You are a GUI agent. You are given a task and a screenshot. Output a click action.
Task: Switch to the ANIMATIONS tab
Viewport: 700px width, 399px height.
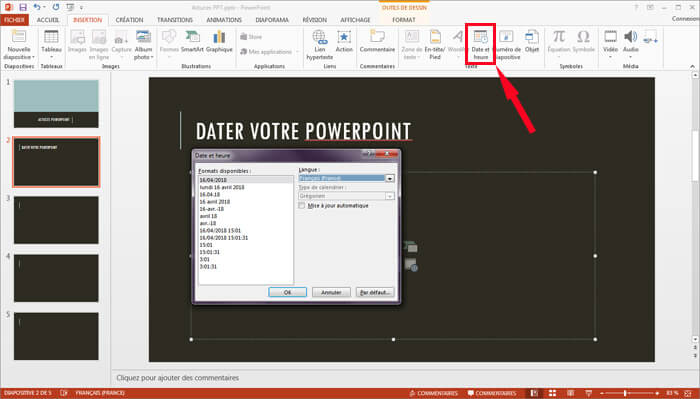[x=224, y=20]
